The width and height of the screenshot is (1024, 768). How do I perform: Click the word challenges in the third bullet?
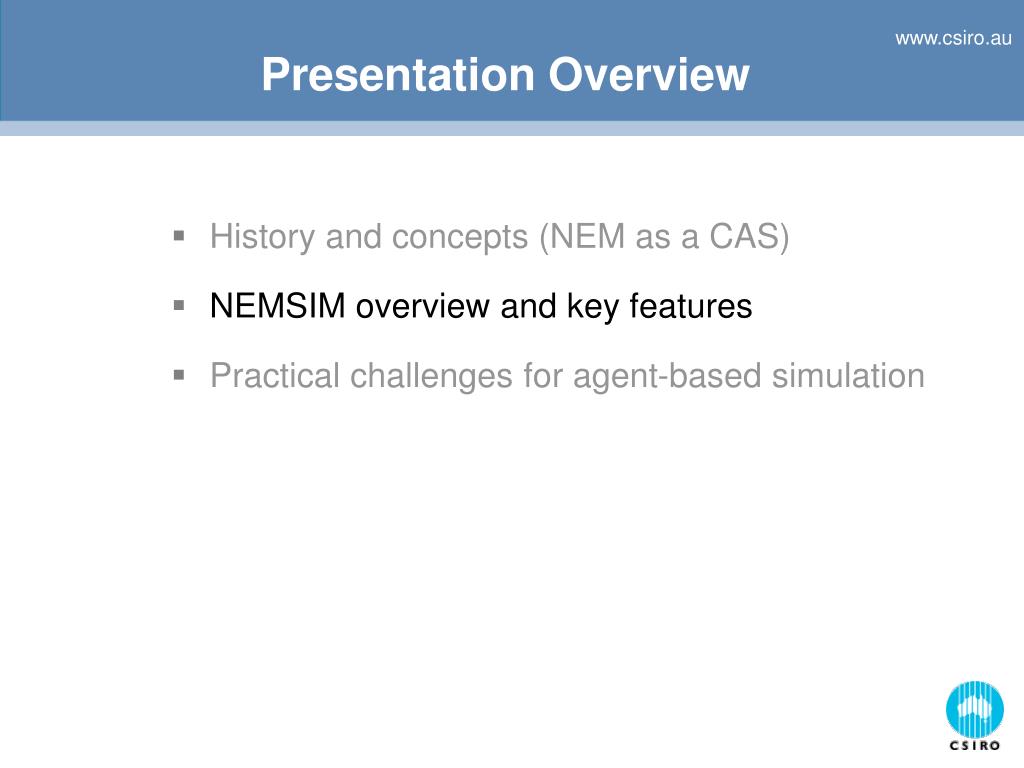click(431, 377)
